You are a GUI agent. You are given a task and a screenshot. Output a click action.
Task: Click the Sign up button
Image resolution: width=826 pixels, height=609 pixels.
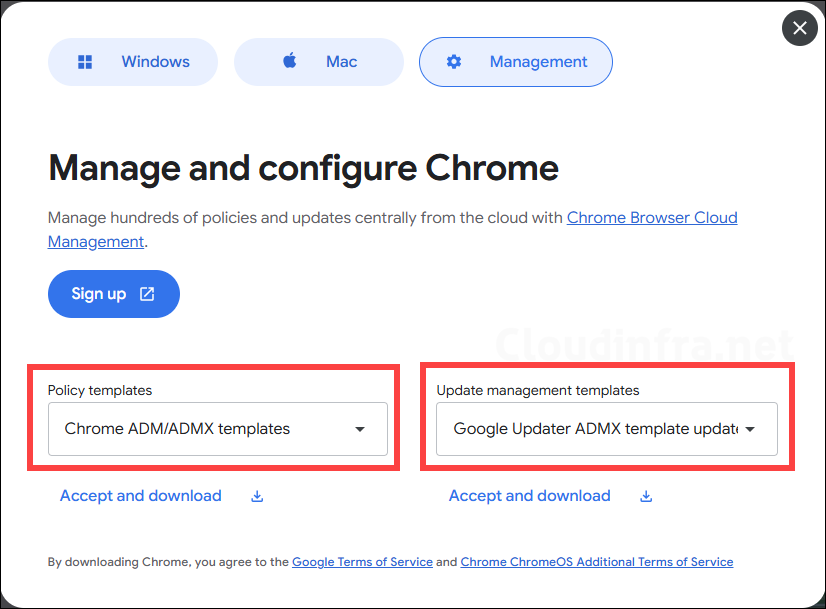pyautogui.click(x=114, y=294)
